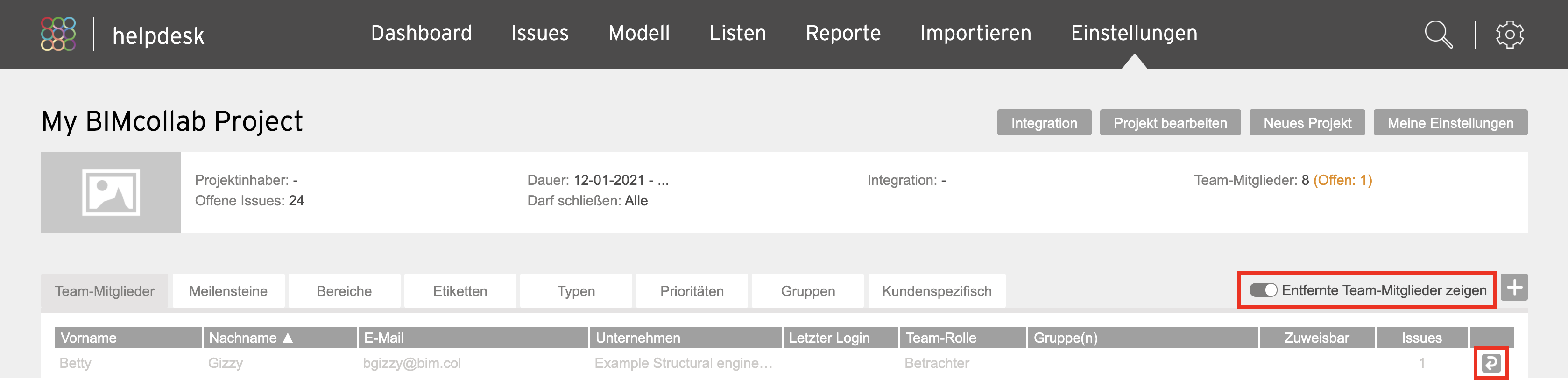
Task: Switch to Team-Mitglieder tab
Action: point(105,291)
